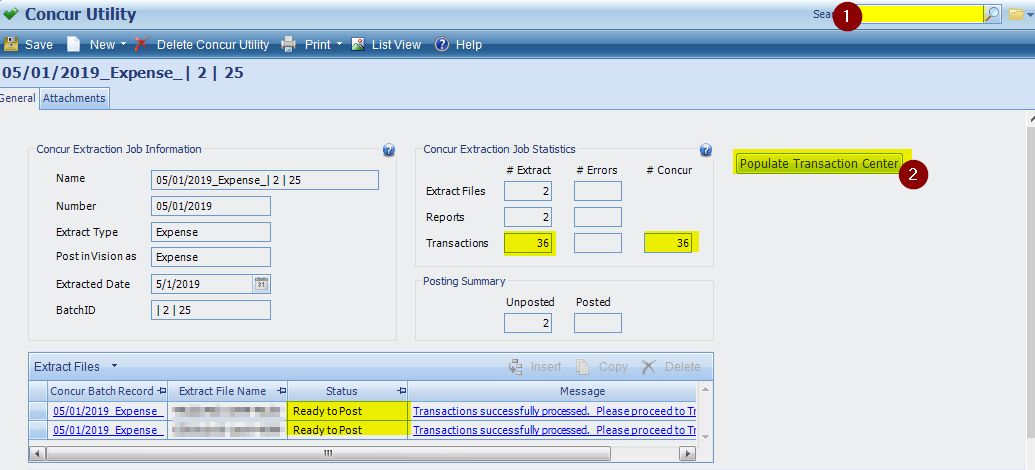Click second row Ready to Post status

(348, 430)
